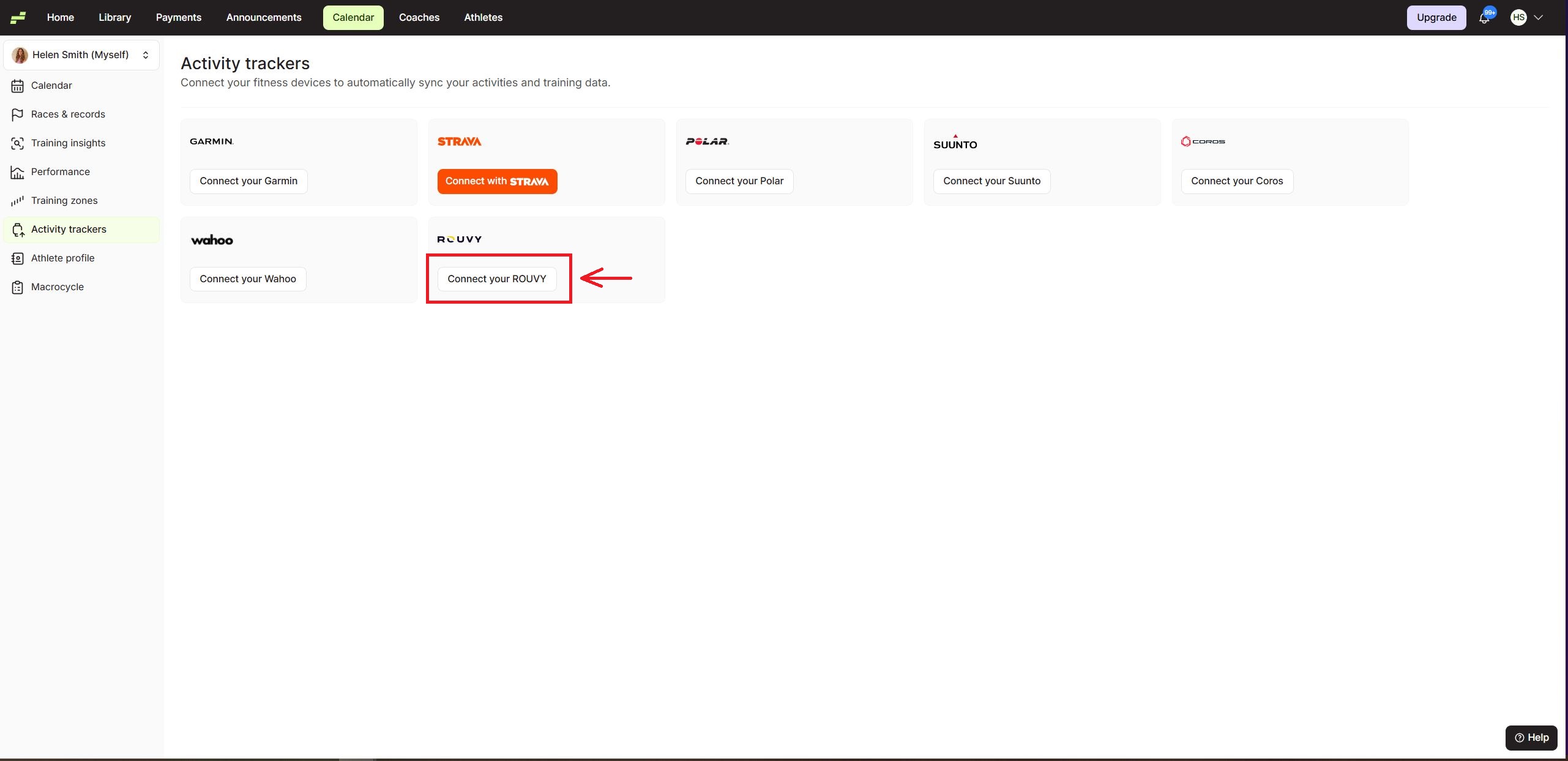This screenshot has width=1568, height=761.
Task: Click the Athlete profile icon
Action: tap(17, 258)
